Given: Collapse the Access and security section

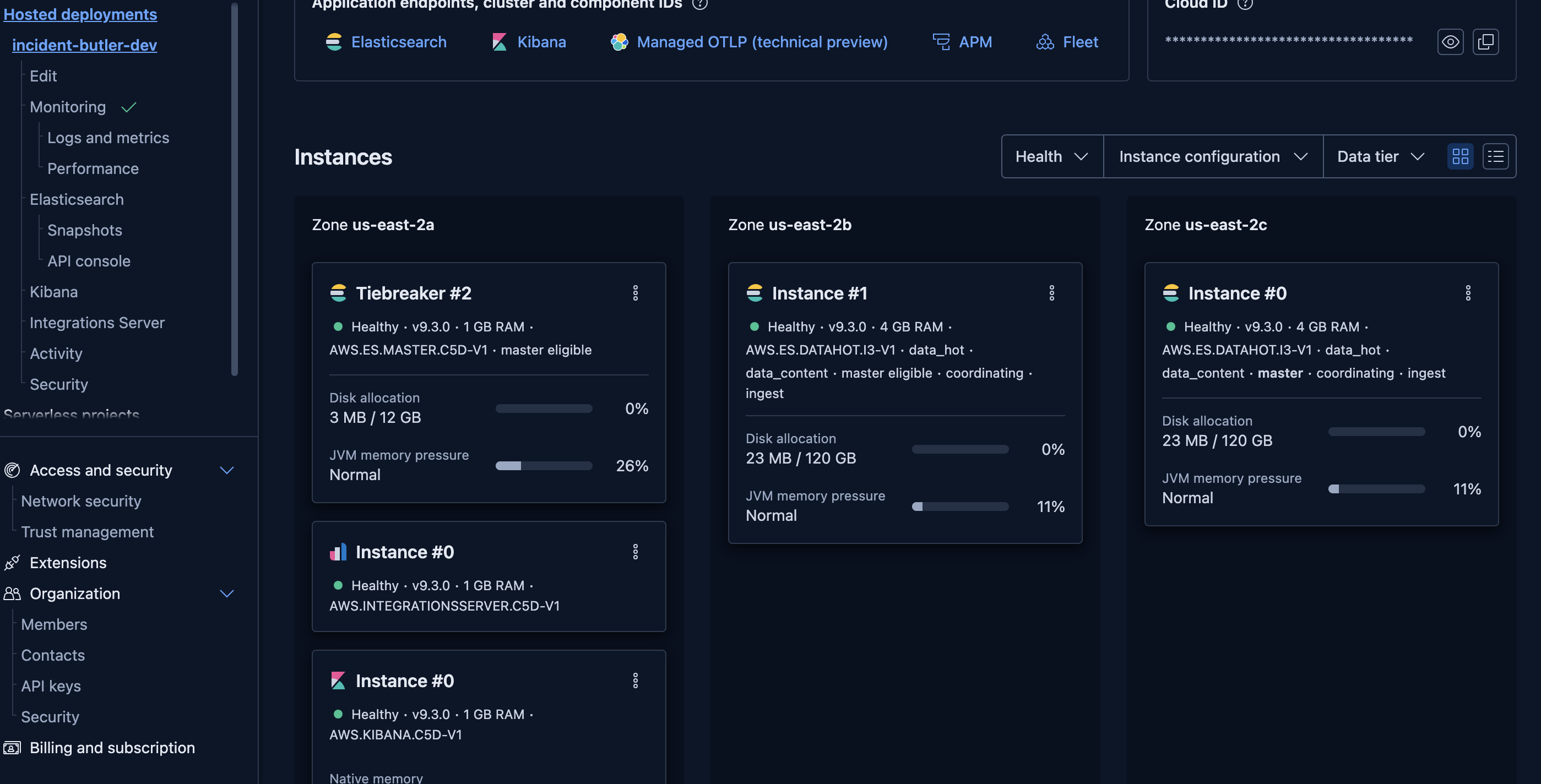Looking at the screenshot, I should coord(227,471).
